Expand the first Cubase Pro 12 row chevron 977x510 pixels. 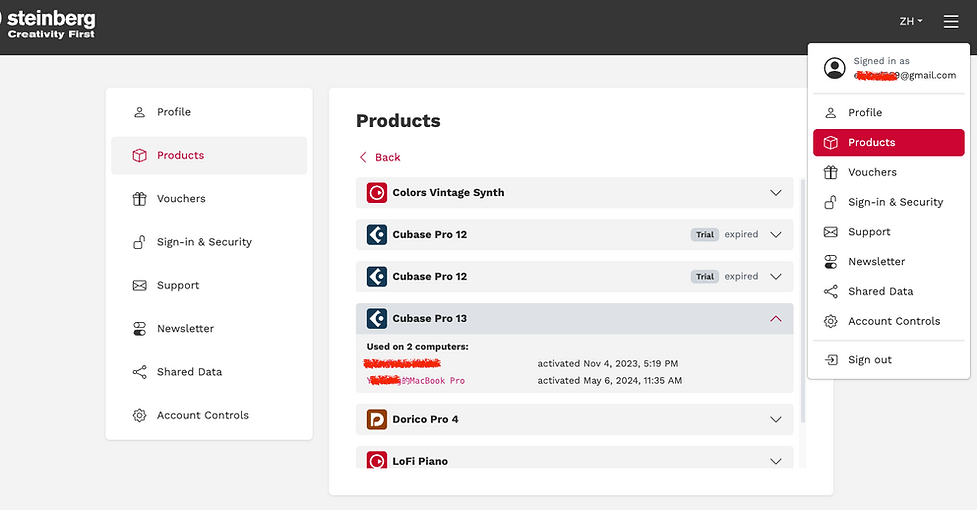click(776, 235)
